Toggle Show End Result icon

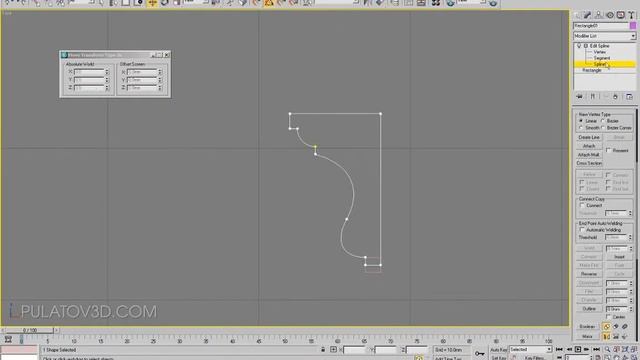coord(592,97)
